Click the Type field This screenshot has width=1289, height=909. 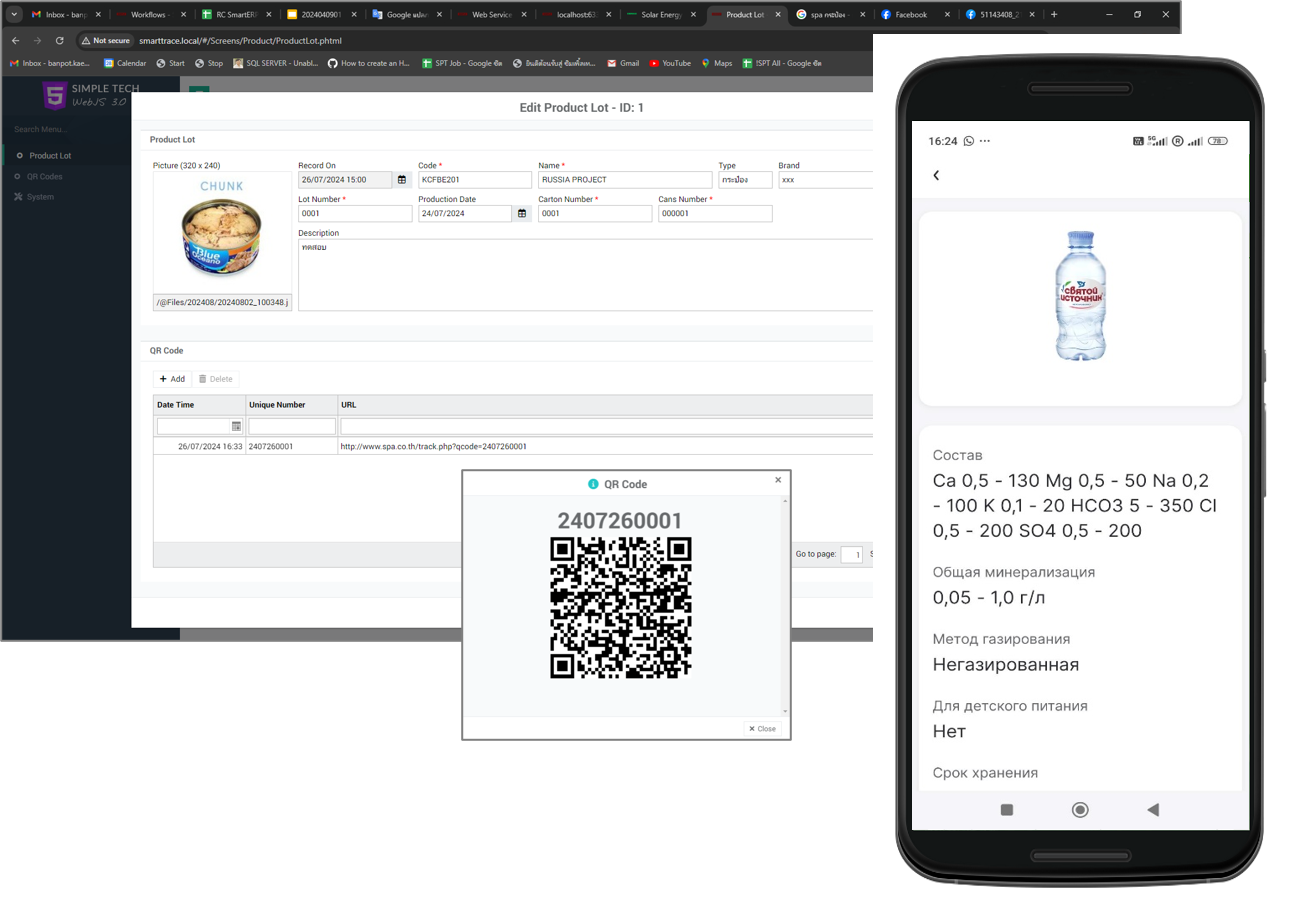(x=745, y=180)
